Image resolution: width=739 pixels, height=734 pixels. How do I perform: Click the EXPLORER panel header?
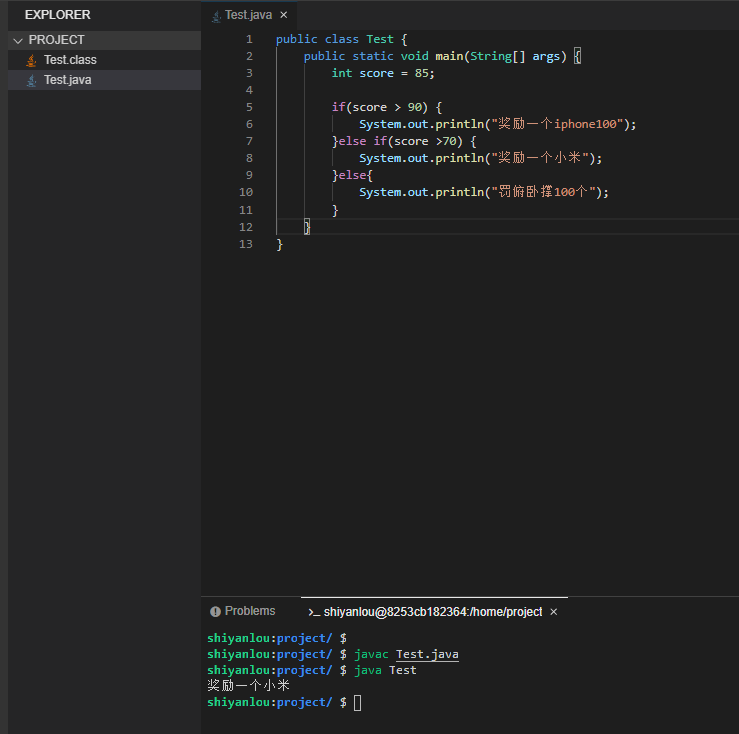click(x=57, y=15)
